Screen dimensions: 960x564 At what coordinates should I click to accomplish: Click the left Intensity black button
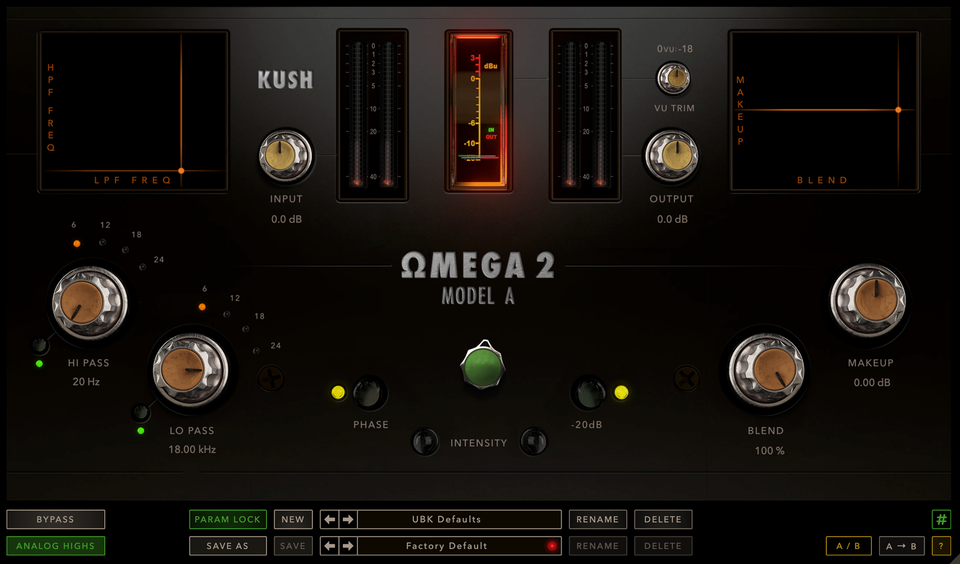tap(425, 442)
